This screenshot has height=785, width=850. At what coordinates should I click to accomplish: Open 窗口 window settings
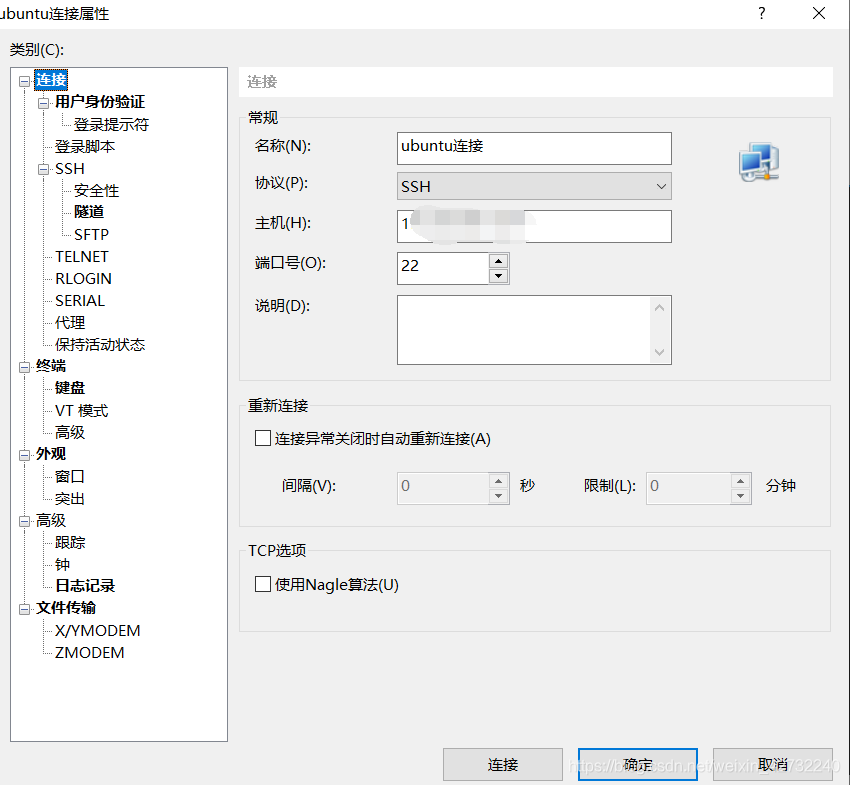(70, 476)
